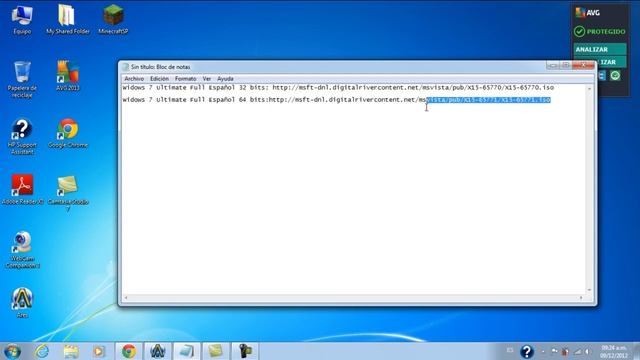This screenshot has height=360, width=640.
Task: Open the Ayuda menu in Notepad
Action: [x=225, y=78]
